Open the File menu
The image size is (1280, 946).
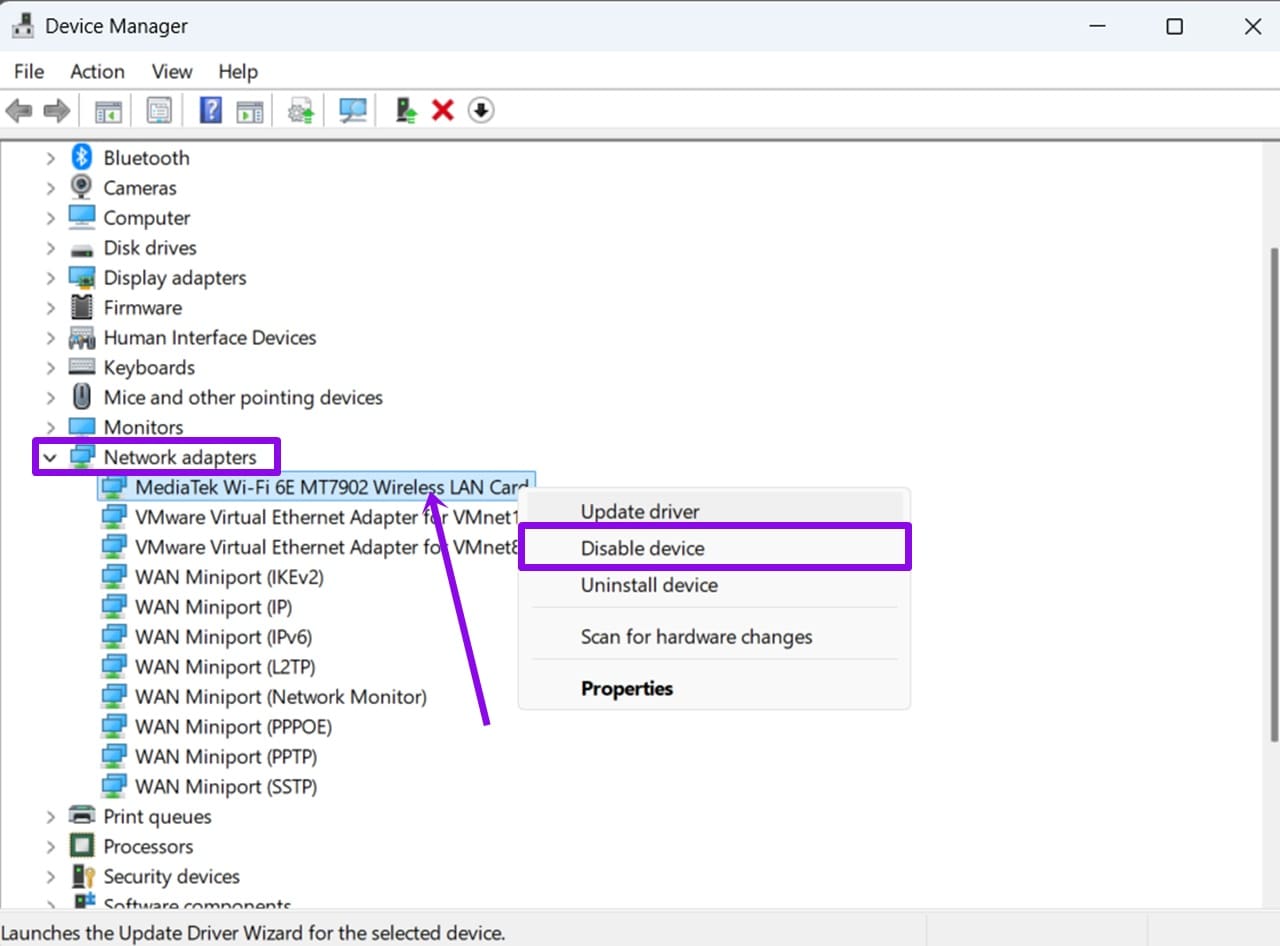pyautogui.click(x=29, y=72)
